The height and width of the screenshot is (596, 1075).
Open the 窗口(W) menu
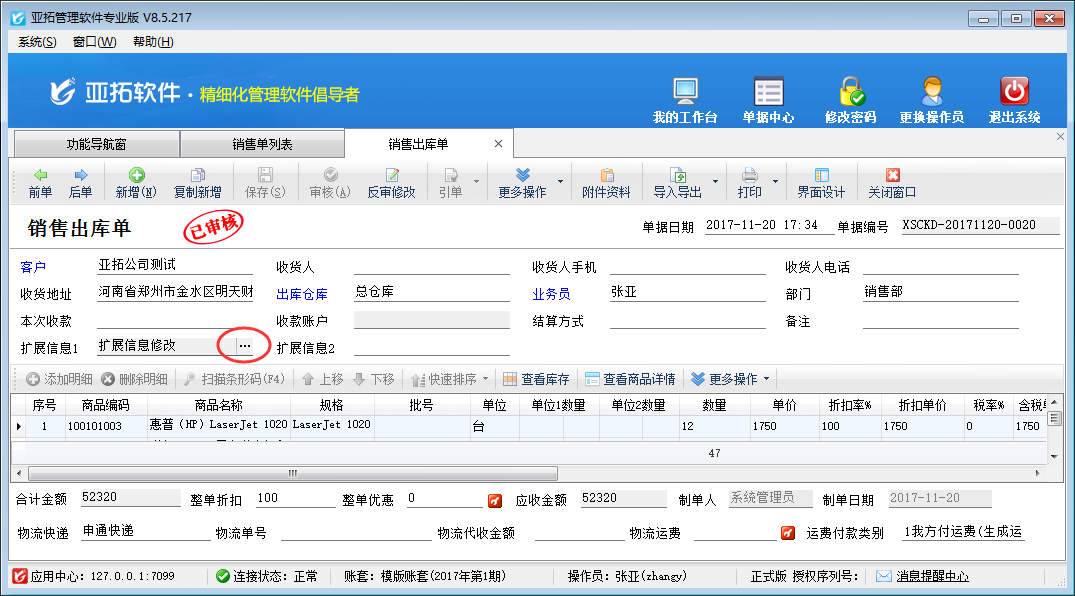(x=94, y=42)
